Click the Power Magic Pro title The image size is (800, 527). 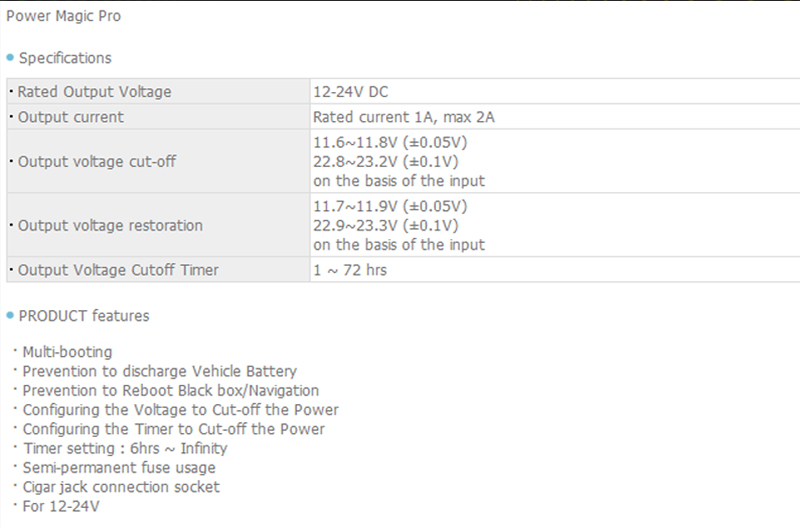tap(65, 16)
